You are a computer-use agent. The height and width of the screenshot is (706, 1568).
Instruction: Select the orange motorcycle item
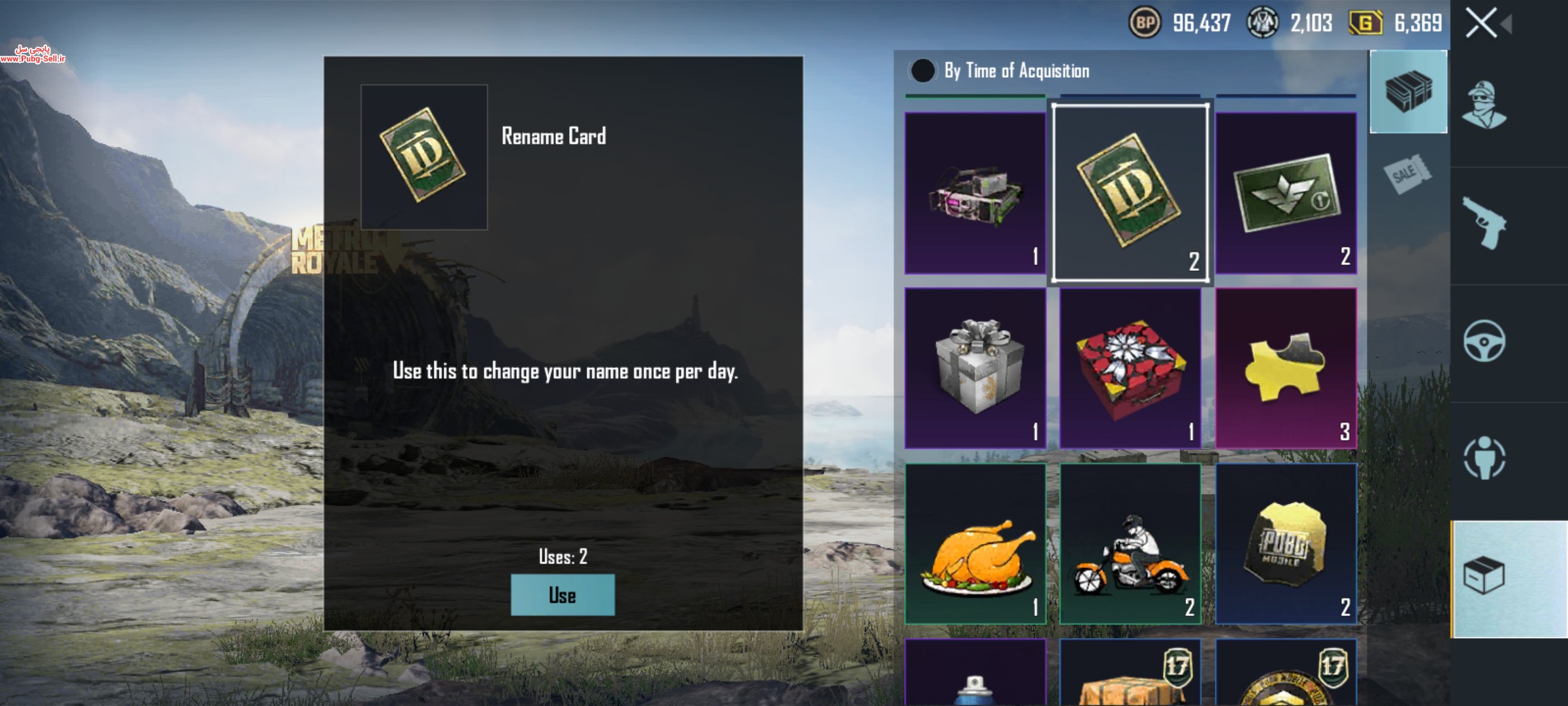tap(1130, 544)
